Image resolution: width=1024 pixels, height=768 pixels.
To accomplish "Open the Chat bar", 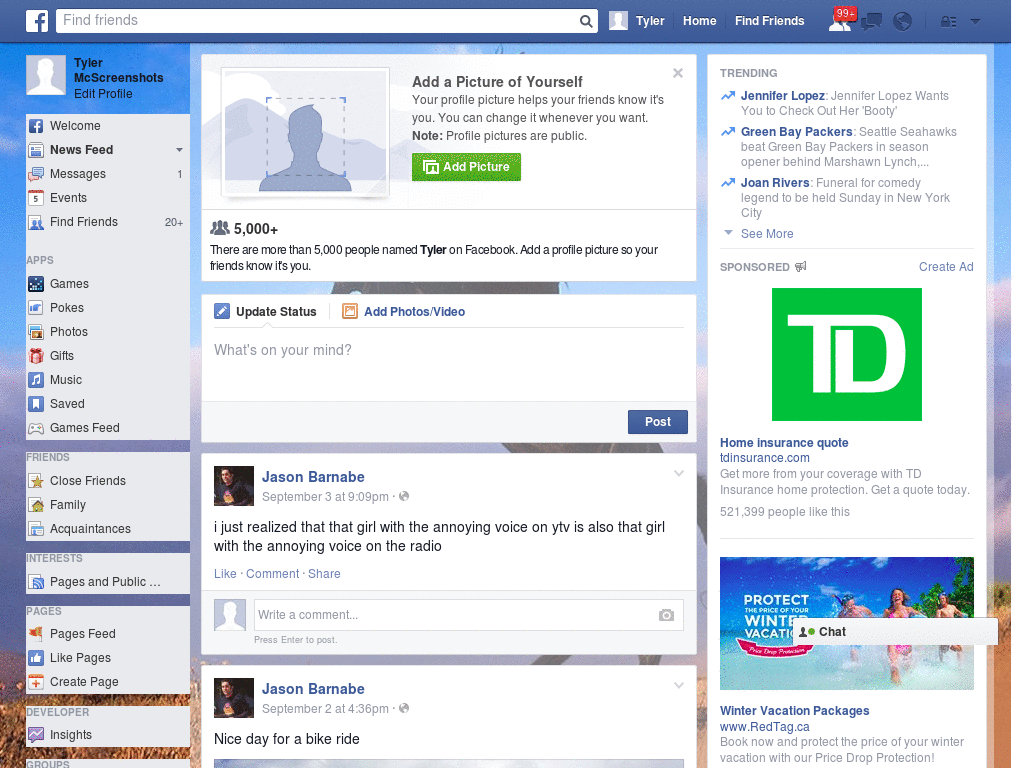I will coord(895,632).
